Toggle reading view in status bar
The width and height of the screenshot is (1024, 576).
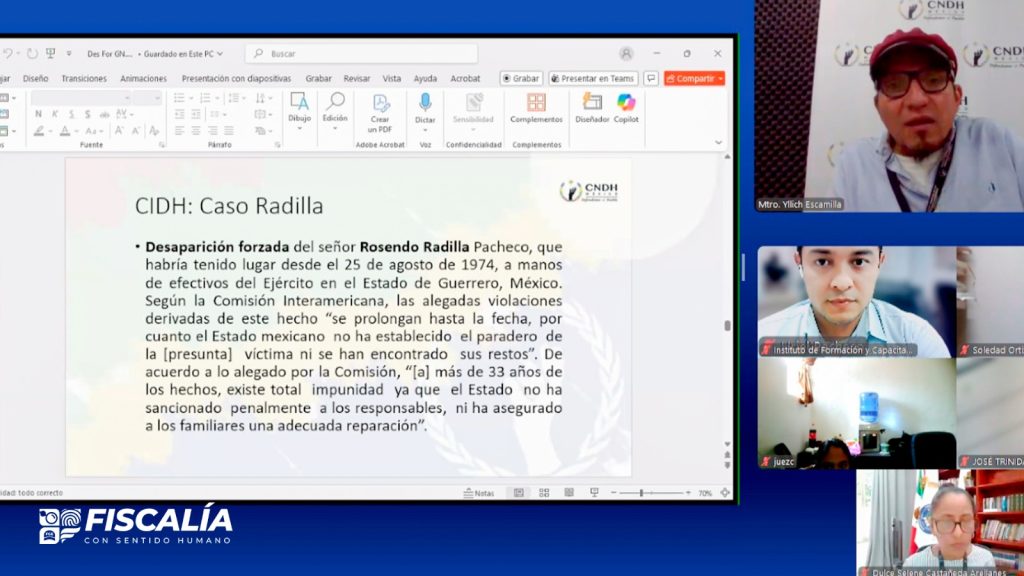[569, 493]
